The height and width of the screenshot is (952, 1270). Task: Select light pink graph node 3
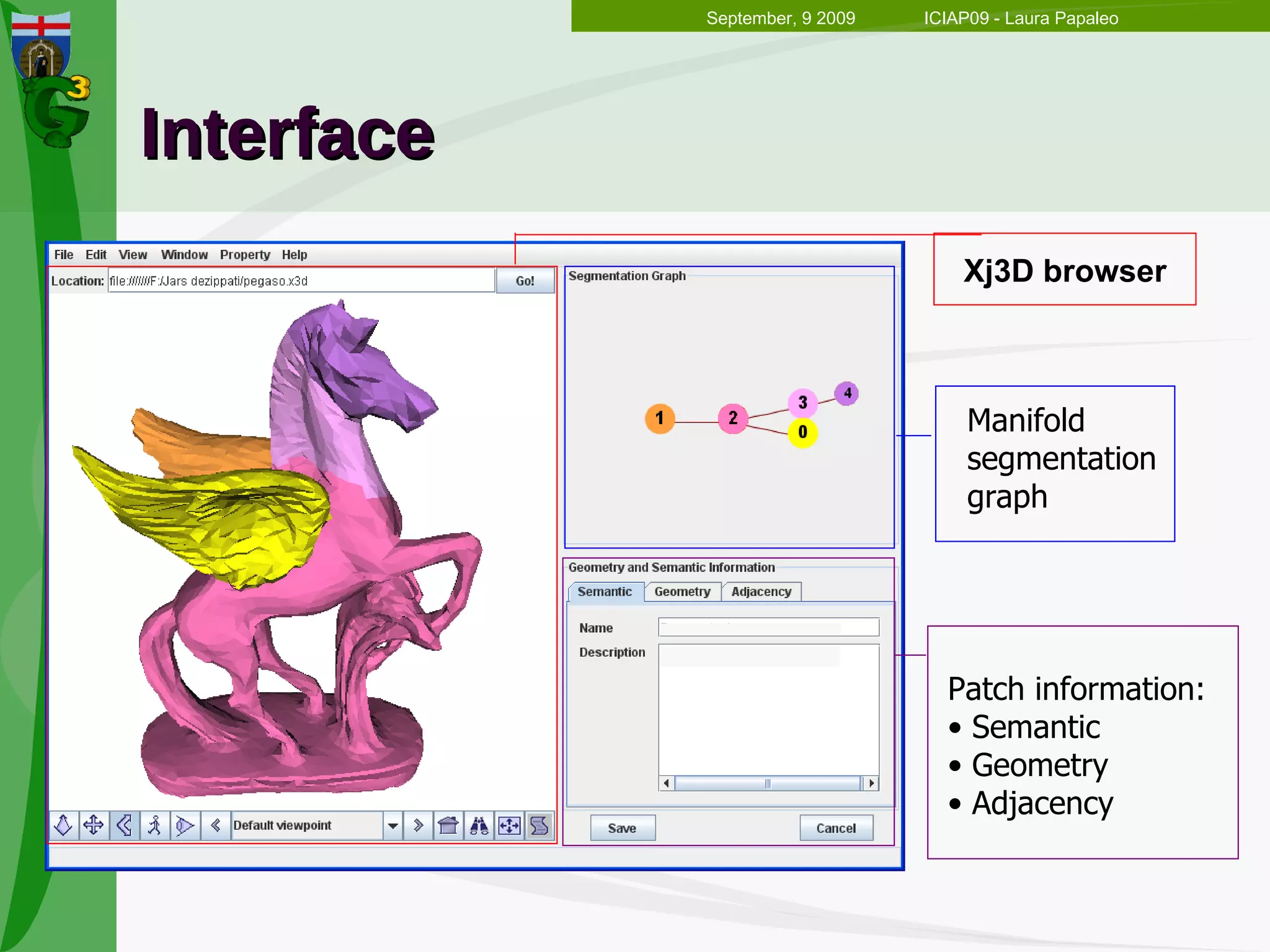802,403
